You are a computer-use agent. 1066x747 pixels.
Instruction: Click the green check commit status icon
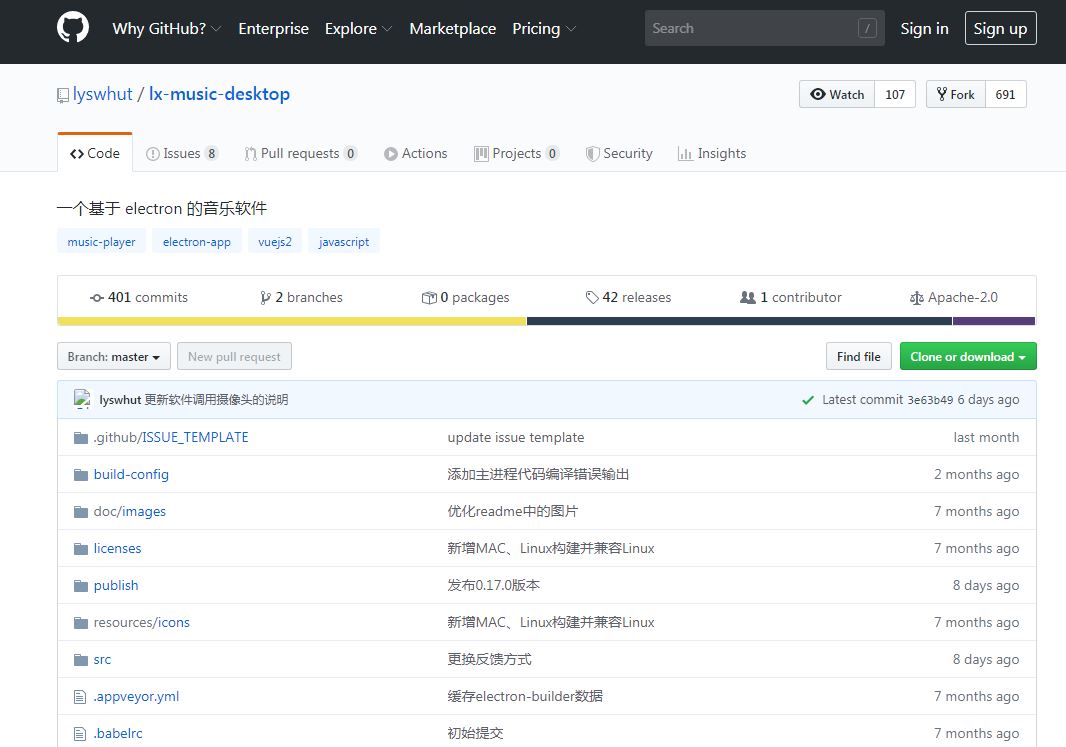808,400
